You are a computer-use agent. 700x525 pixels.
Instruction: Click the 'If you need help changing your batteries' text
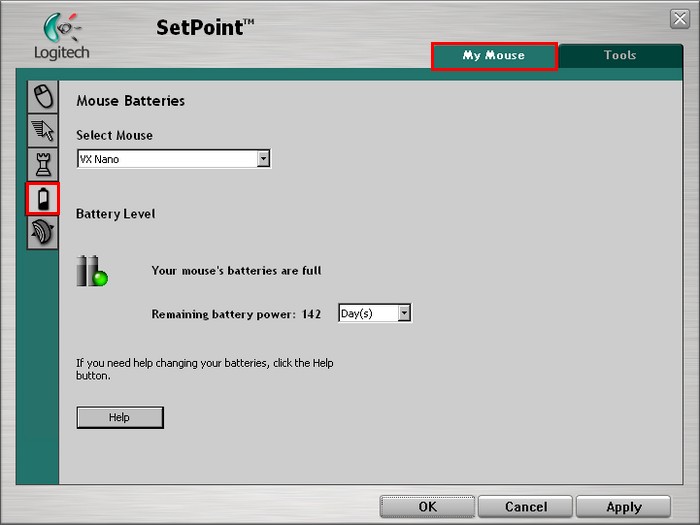[x=205, y=369]
